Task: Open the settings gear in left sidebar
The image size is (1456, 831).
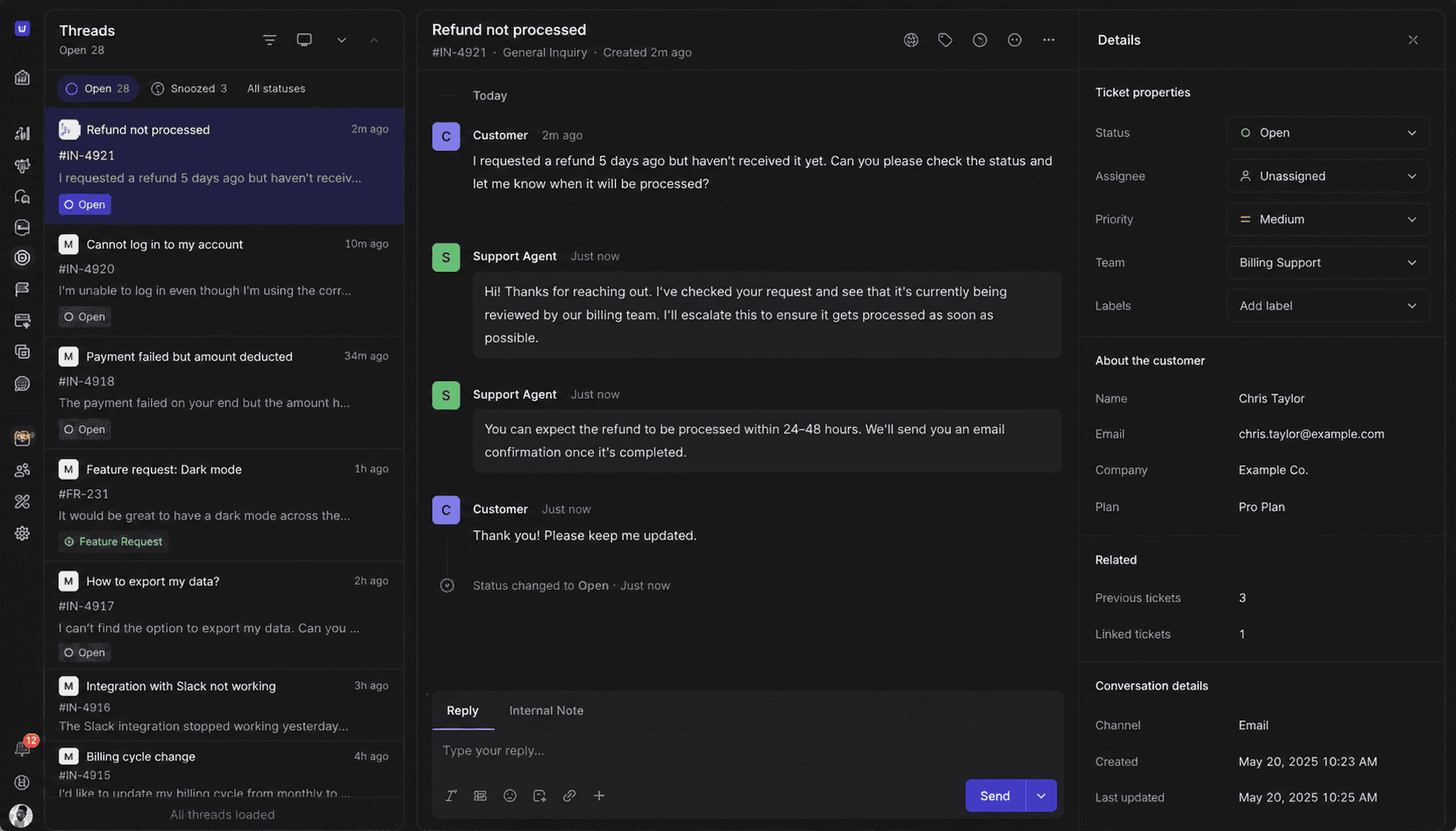Action: 22,533
